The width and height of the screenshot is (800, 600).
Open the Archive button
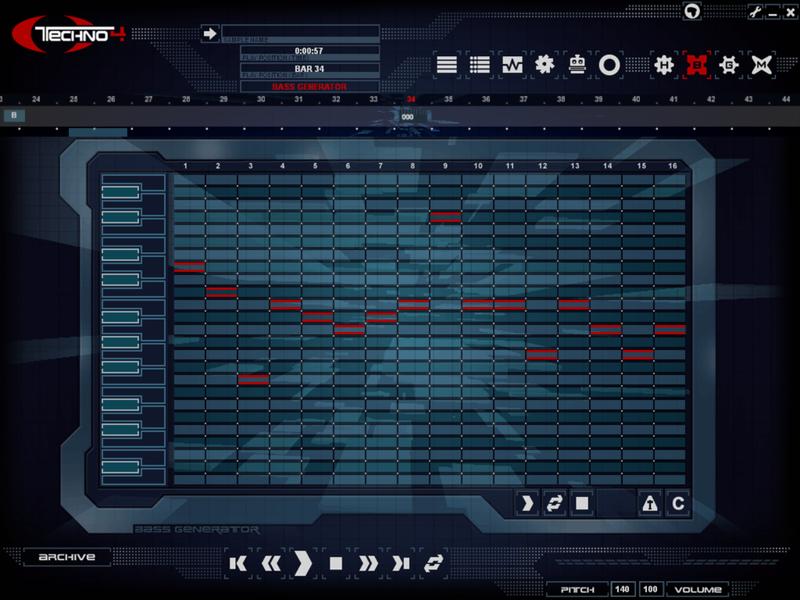[67, 557]
